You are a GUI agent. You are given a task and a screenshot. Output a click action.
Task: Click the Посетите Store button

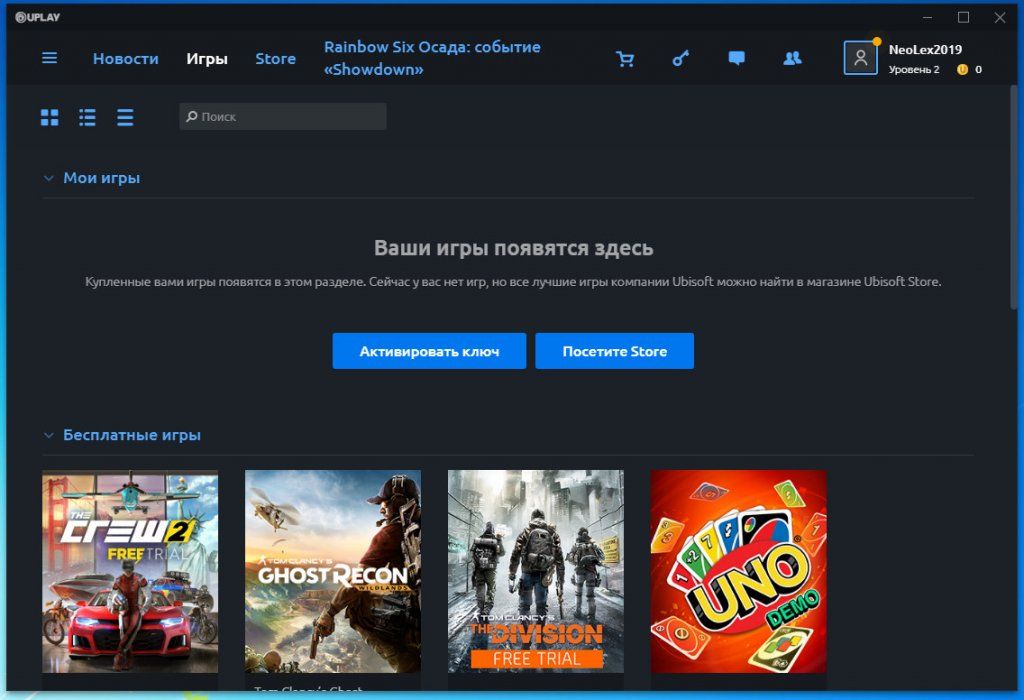[615, 351]
